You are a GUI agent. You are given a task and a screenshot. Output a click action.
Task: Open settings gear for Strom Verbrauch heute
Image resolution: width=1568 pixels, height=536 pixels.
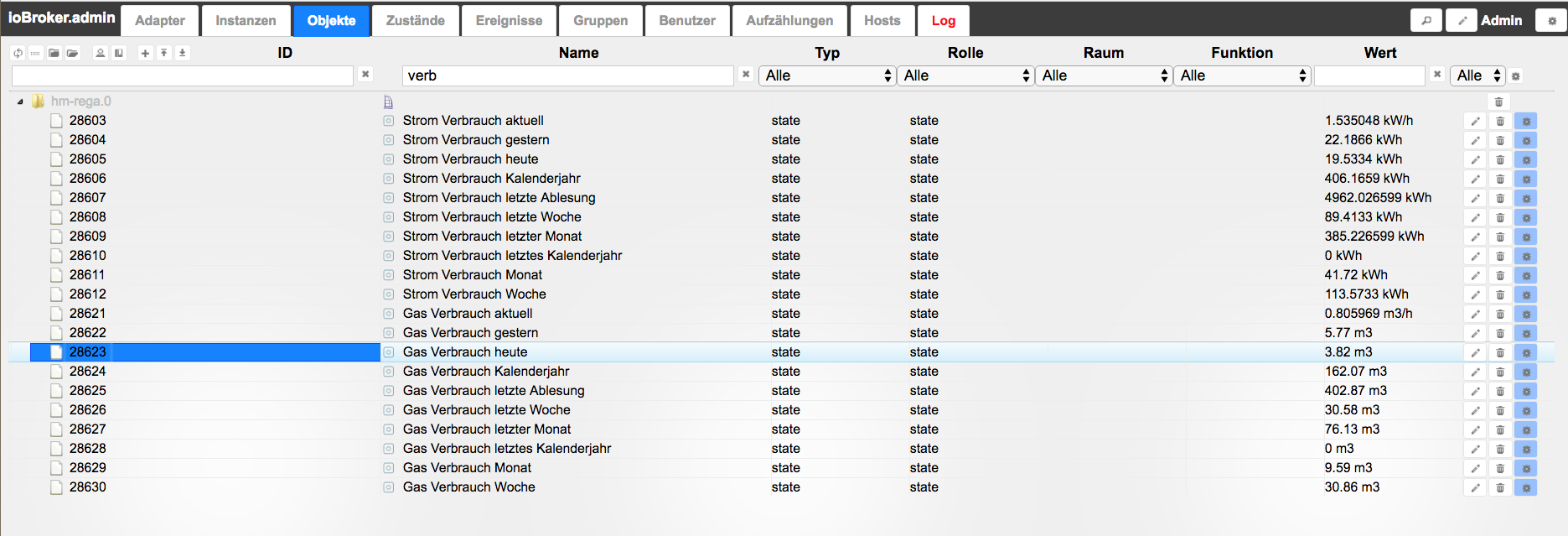click(x=1526, y=159)
